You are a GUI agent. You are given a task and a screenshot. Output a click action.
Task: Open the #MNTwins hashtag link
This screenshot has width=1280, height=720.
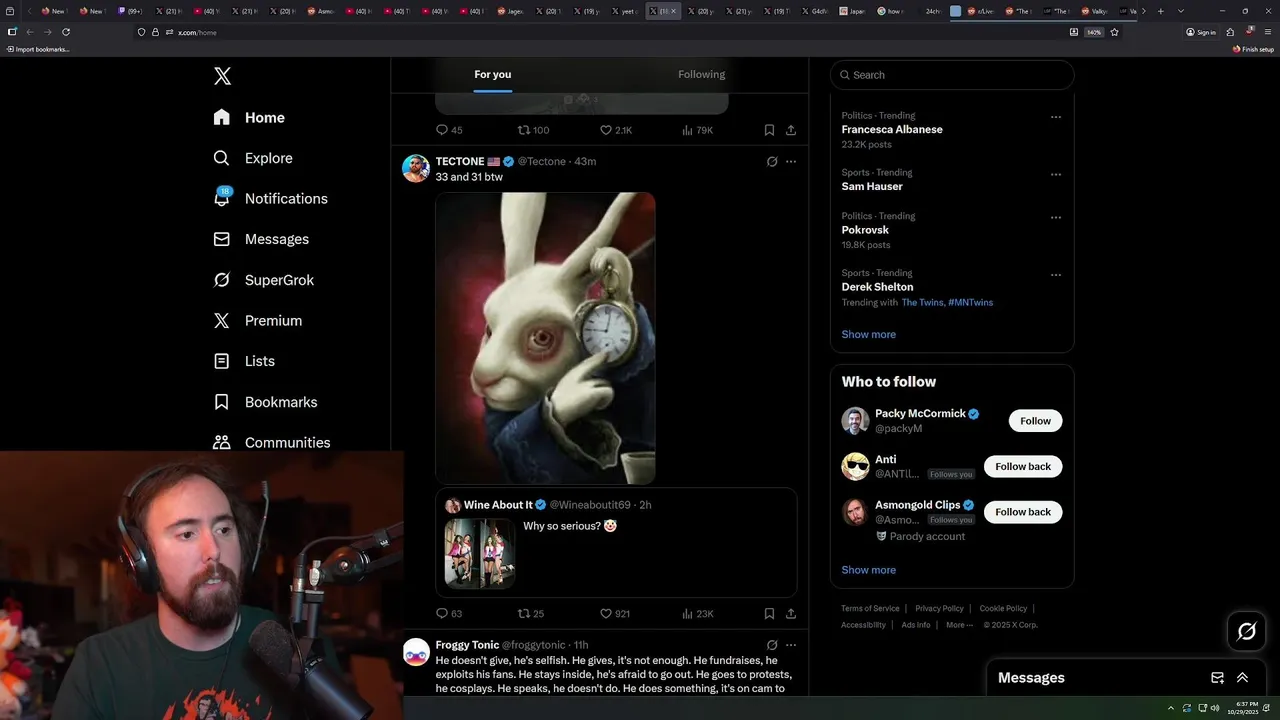pyautogui.click(x=970, y=302)
